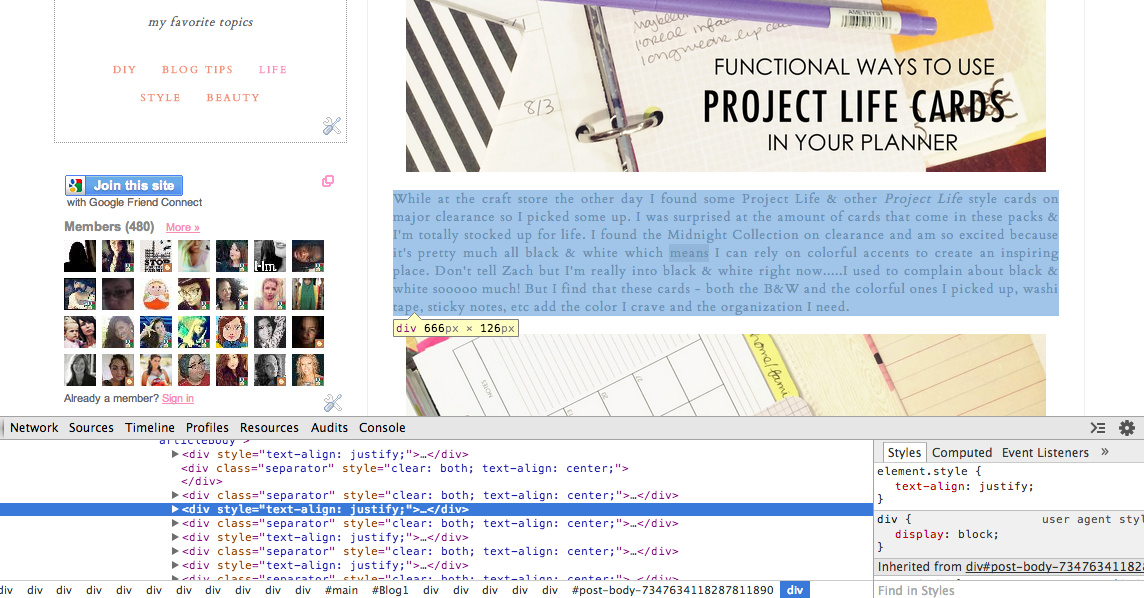The height and width of the screenshot is (598, 1144).
Task: Open the DevTools settings gear
Action: point(1126,428)
